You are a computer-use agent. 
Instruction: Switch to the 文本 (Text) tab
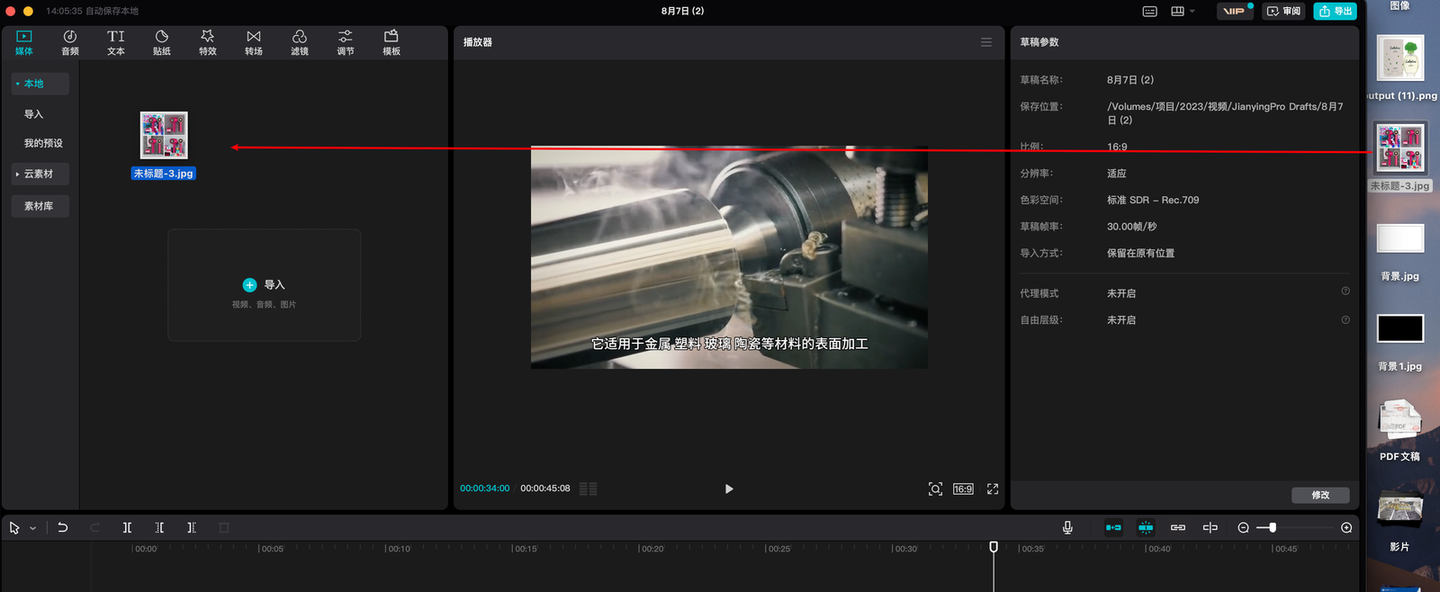116,42
